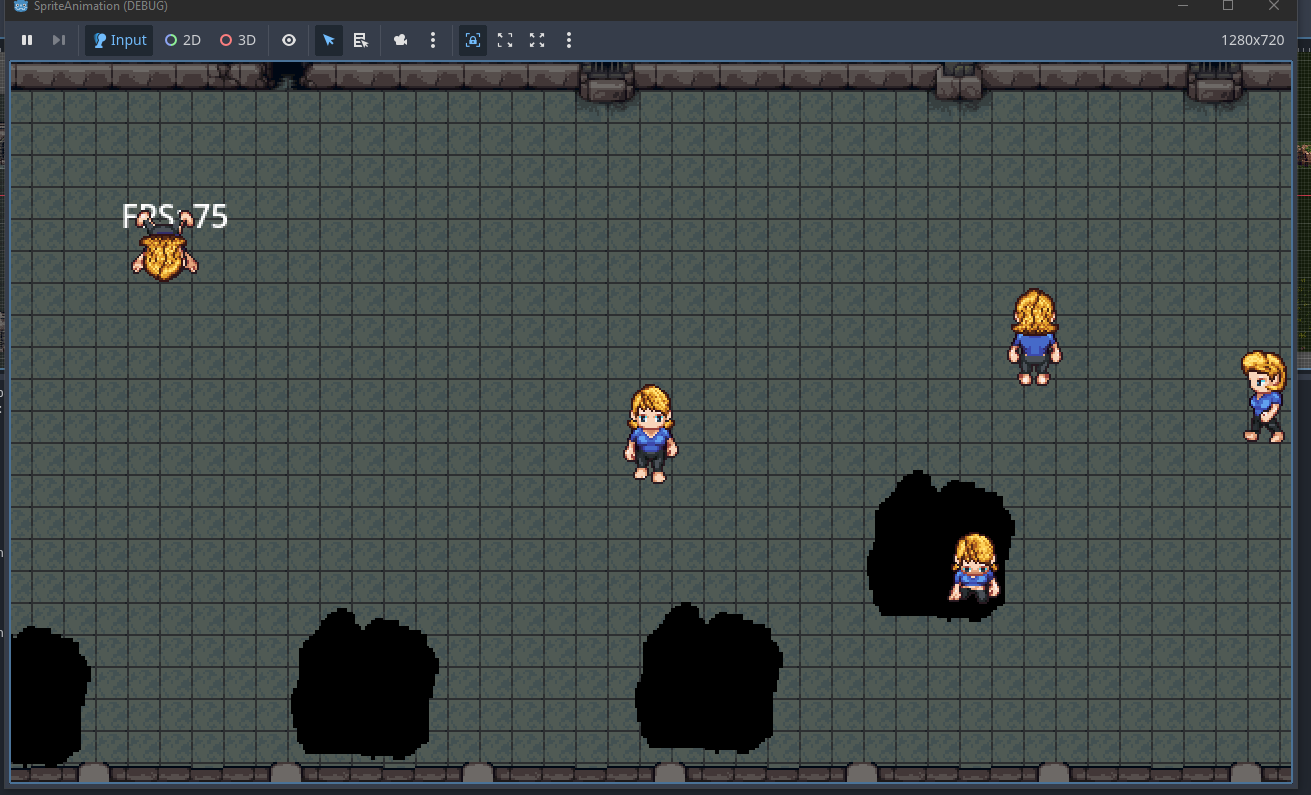1311x795 pixels.
Task: Select the back-facing blonde character
Action: click(x=1034, y=337)
